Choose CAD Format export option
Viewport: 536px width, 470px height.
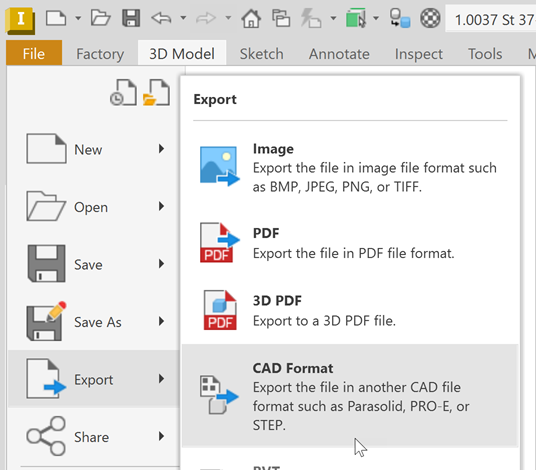pos(350,395)
